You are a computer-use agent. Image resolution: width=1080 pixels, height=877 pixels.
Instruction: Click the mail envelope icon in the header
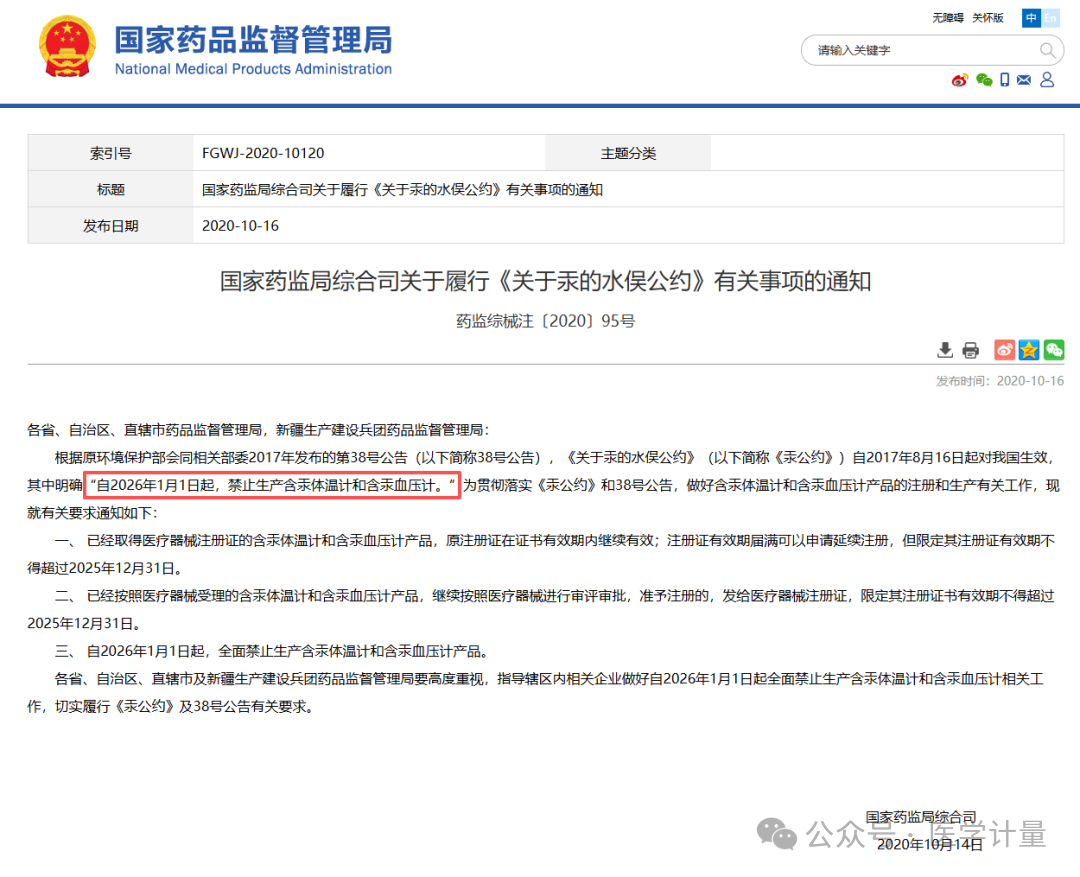tap(1024, 79)
